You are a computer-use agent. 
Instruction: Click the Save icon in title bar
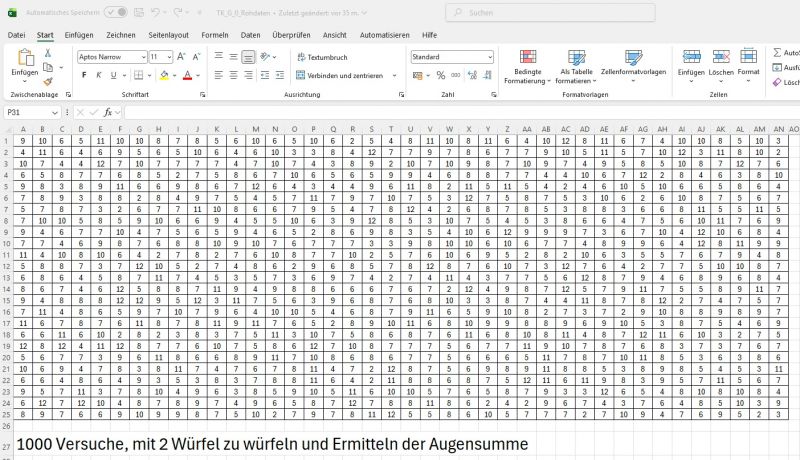point(138,12)
